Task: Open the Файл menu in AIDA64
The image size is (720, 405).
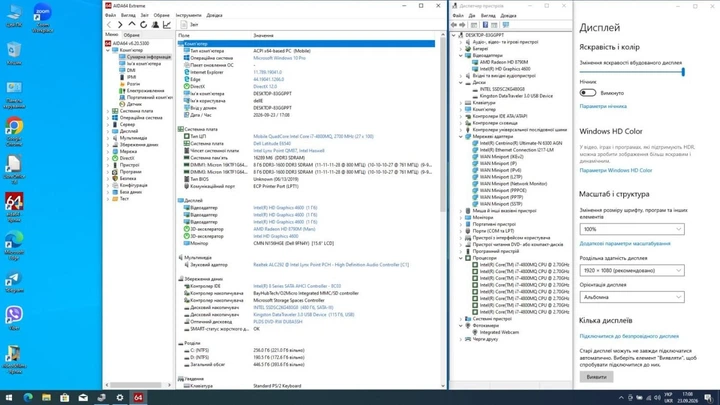Action: (110, 15)
